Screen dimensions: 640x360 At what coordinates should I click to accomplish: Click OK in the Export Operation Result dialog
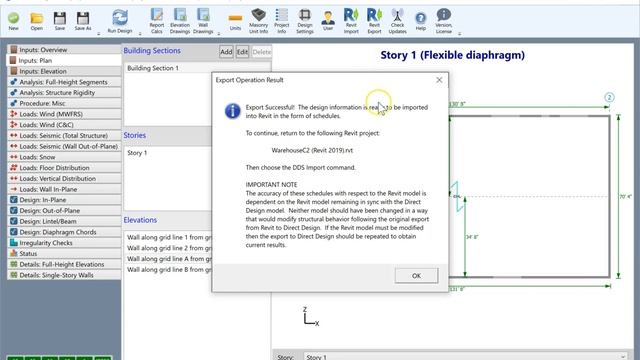pos(416,276)
